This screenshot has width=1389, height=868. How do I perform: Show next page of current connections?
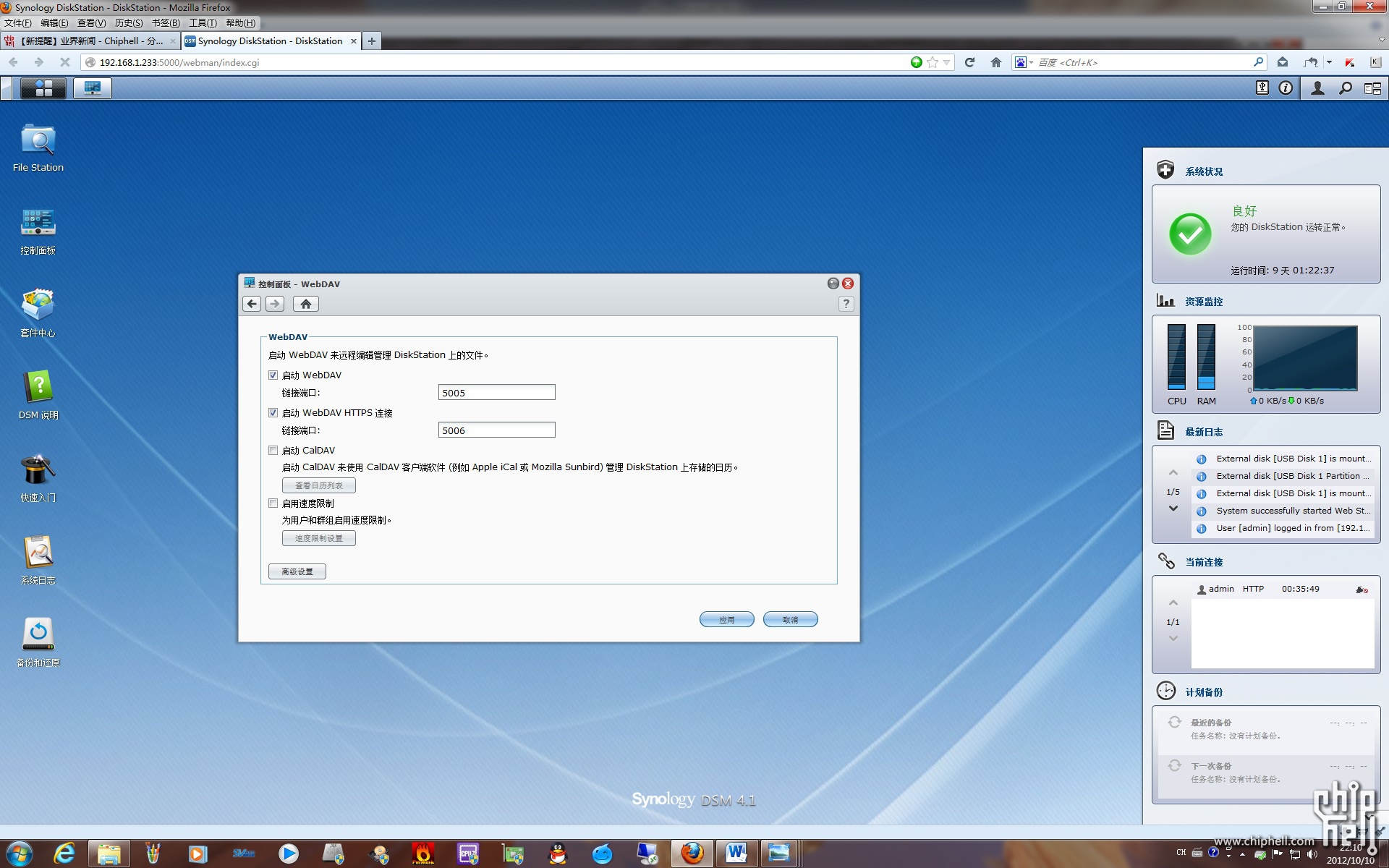[1173, 639]
